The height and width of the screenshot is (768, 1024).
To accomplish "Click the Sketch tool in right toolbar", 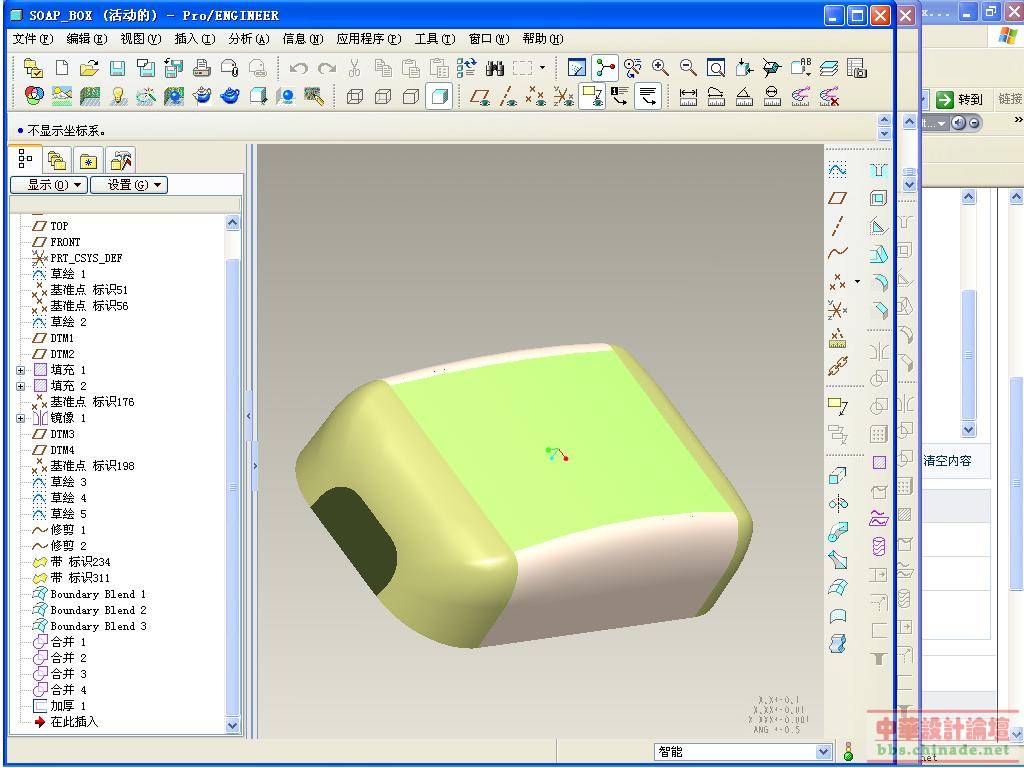I will [x=838, y=170].
